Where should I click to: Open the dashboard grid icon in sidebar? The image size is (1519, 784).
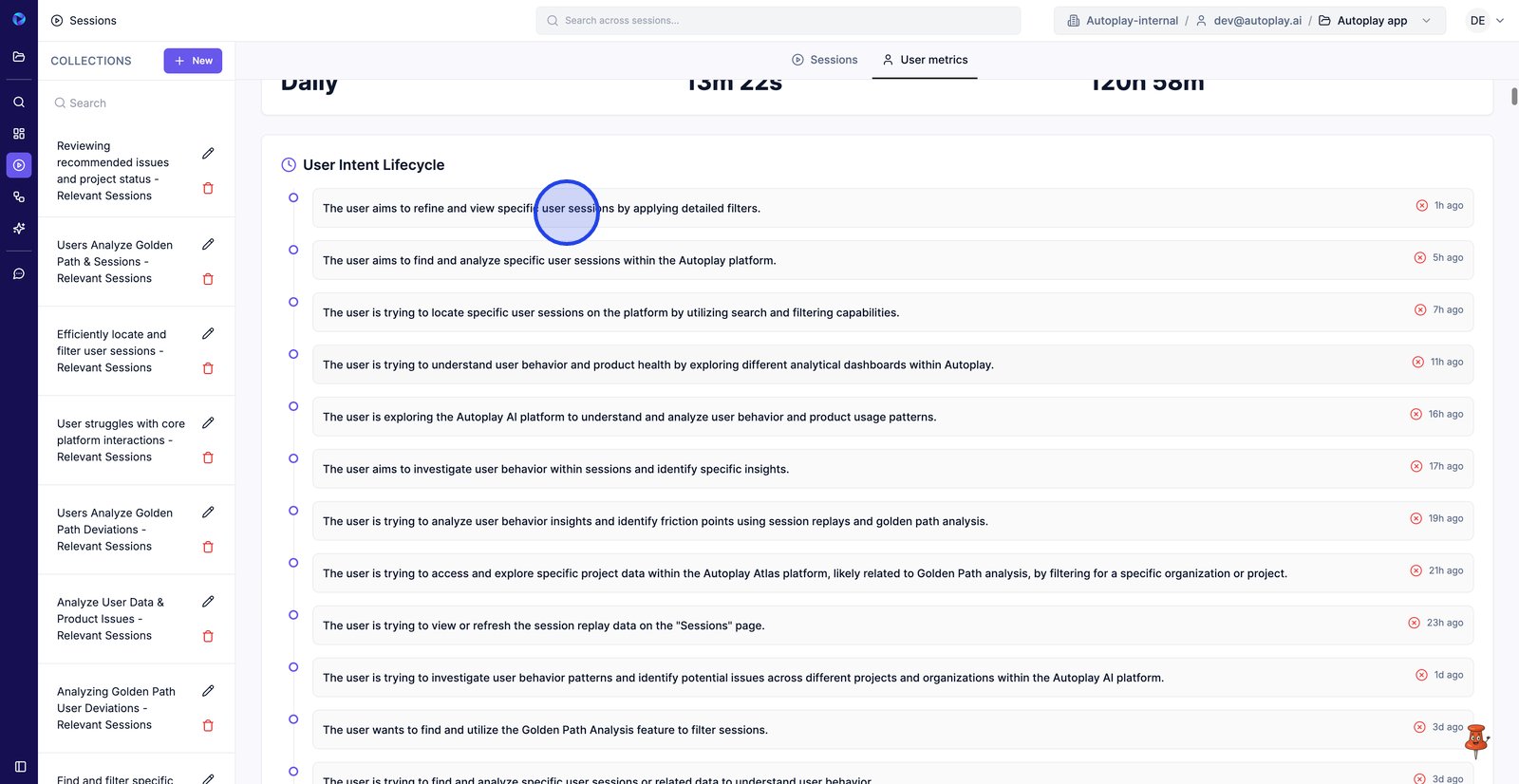click(19, 134)
